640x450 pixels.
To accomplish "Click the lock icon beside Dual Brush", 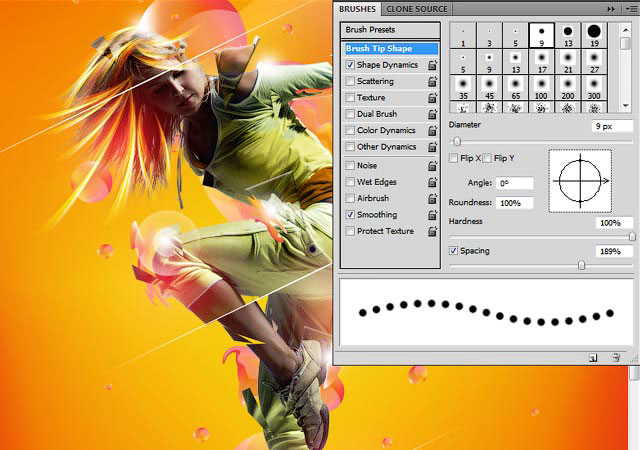I will tap(433, 114).
